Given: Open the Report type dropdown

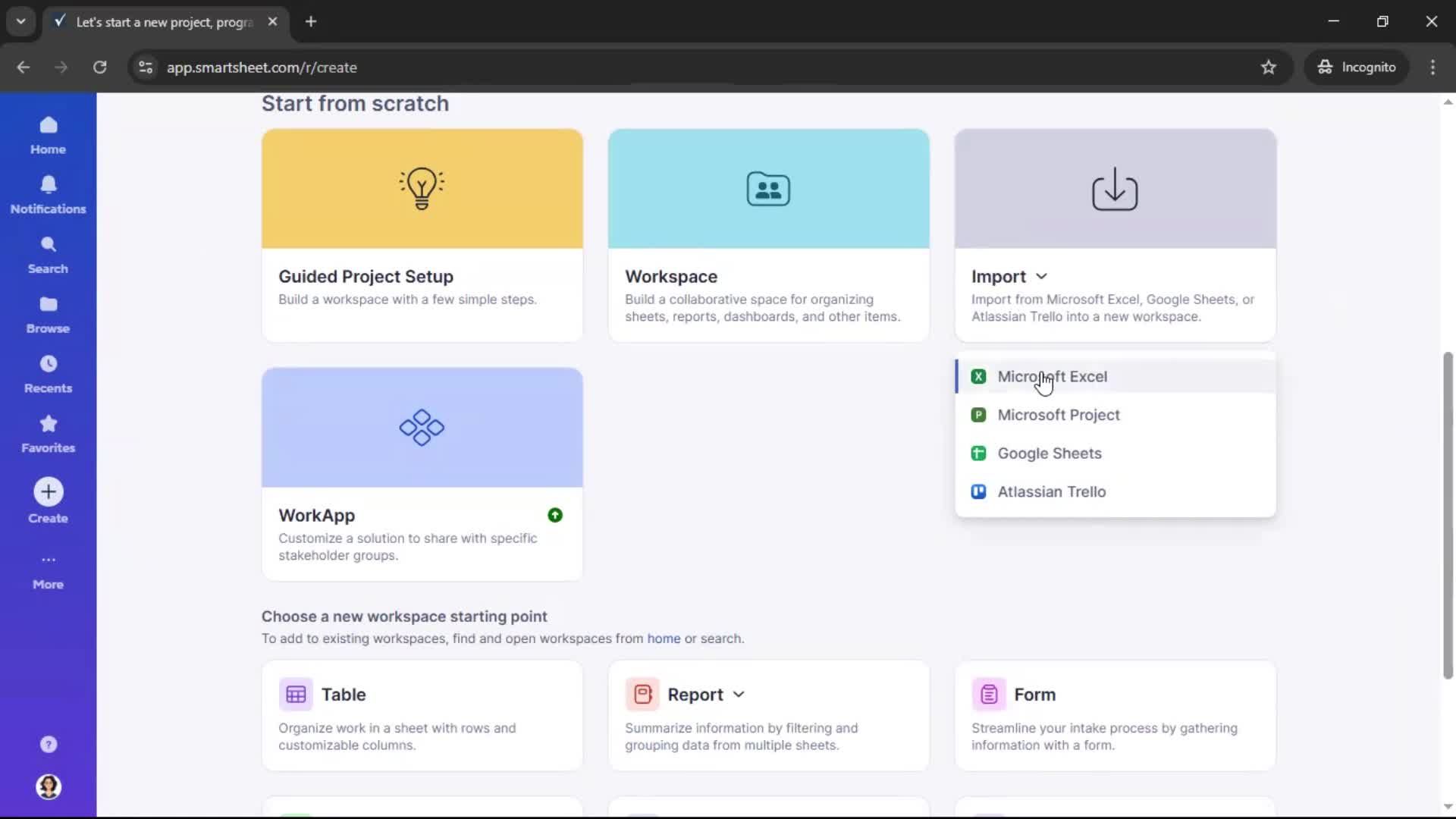Looking at the screenshot, I should click(x=740, y=694).
